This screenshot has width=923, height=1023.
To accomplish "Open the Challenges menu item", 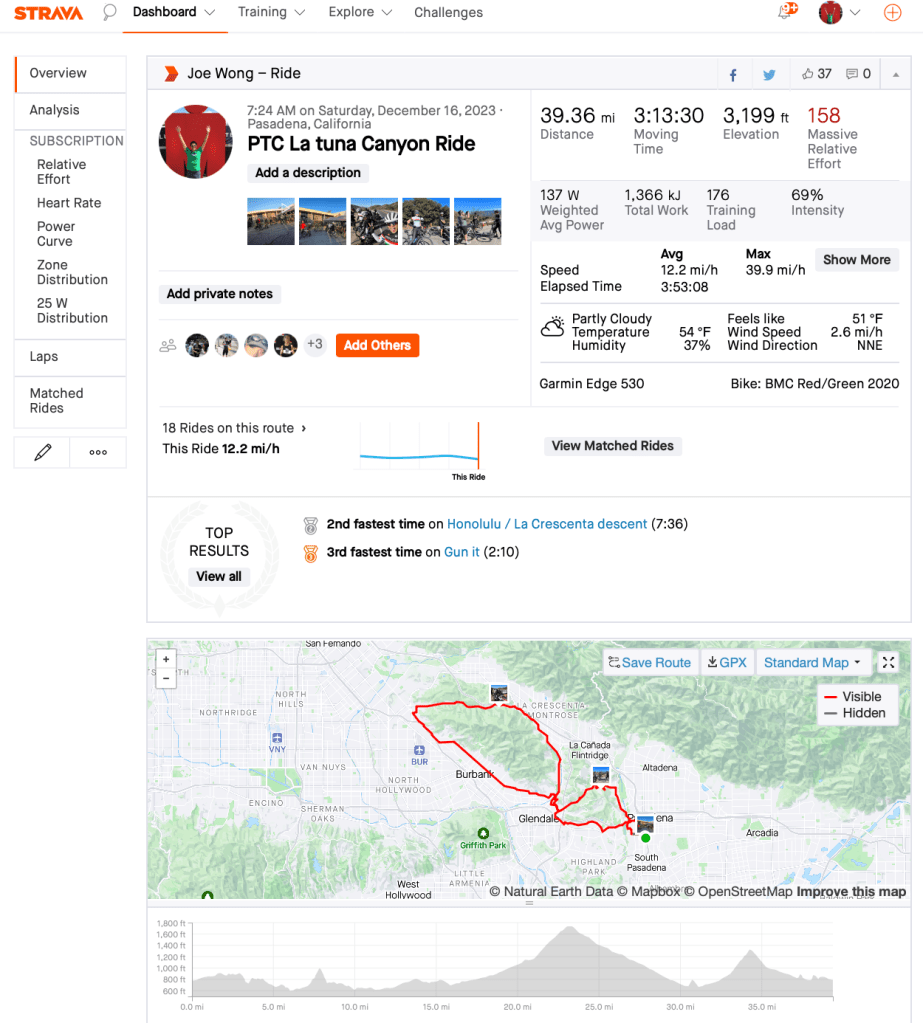I will tap(448, 13).
